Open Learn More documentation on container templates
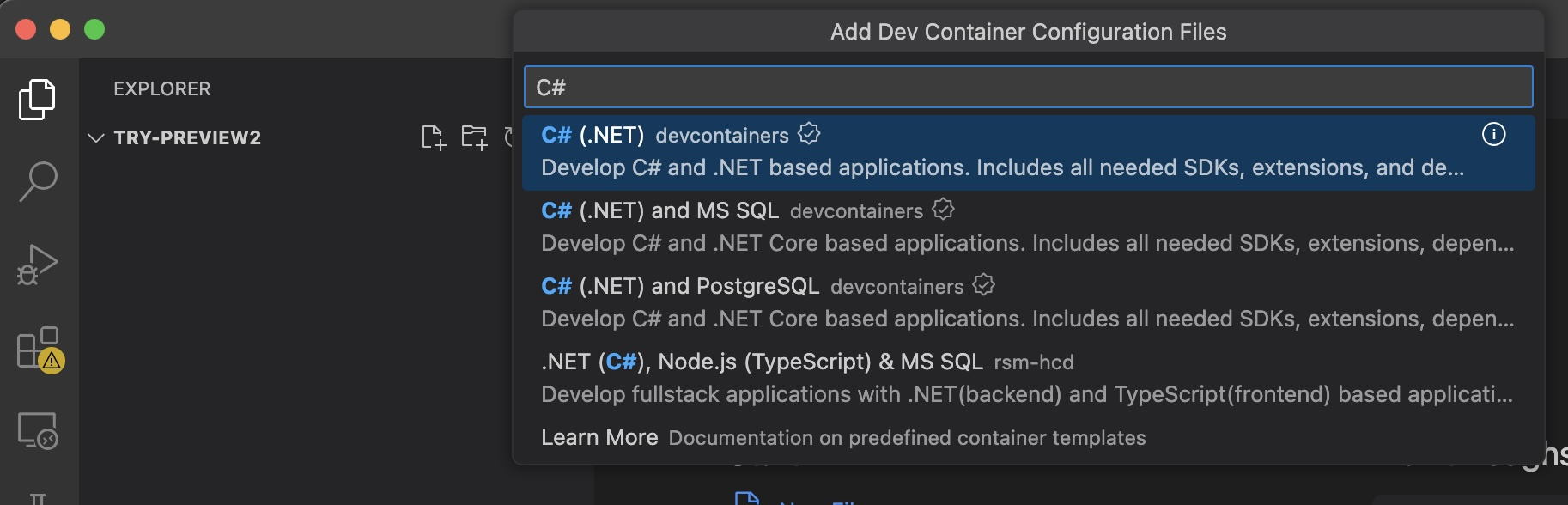Viewport: 1568px width, 505px height. pyautogui.click(x=1028, y=438)
